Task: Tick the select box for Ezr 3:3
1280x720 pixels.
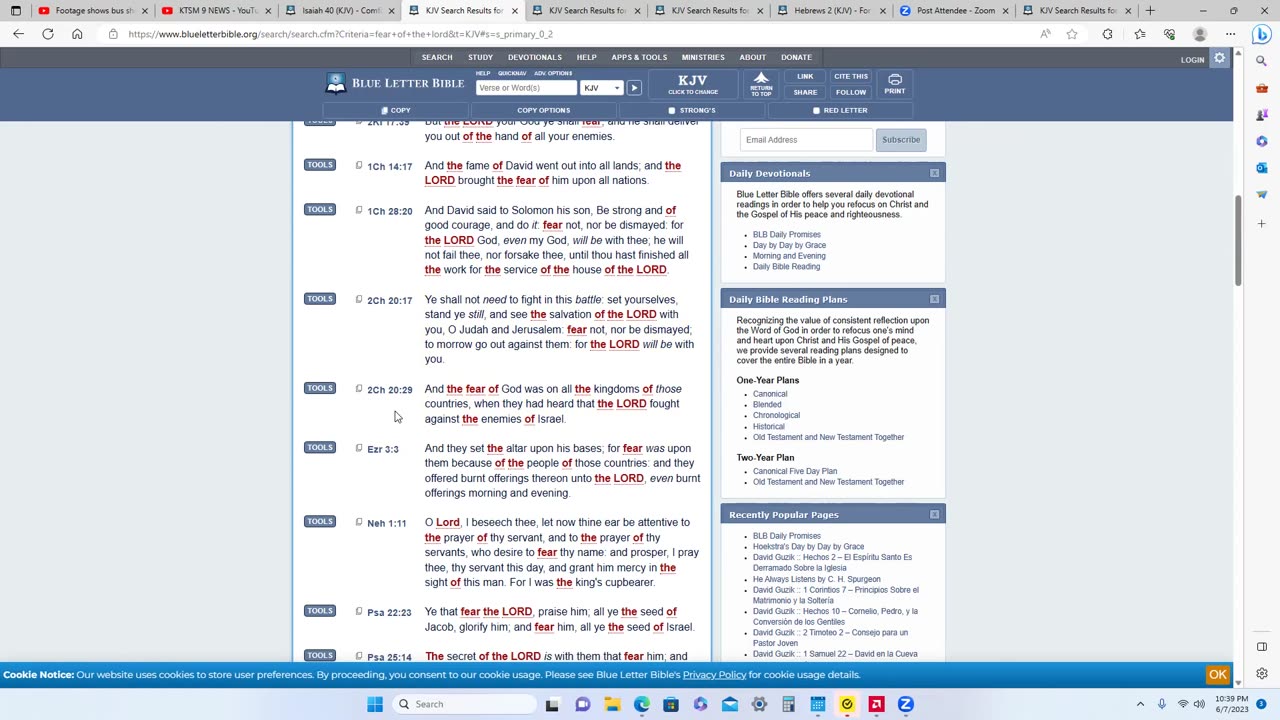Action: point(359,448)
